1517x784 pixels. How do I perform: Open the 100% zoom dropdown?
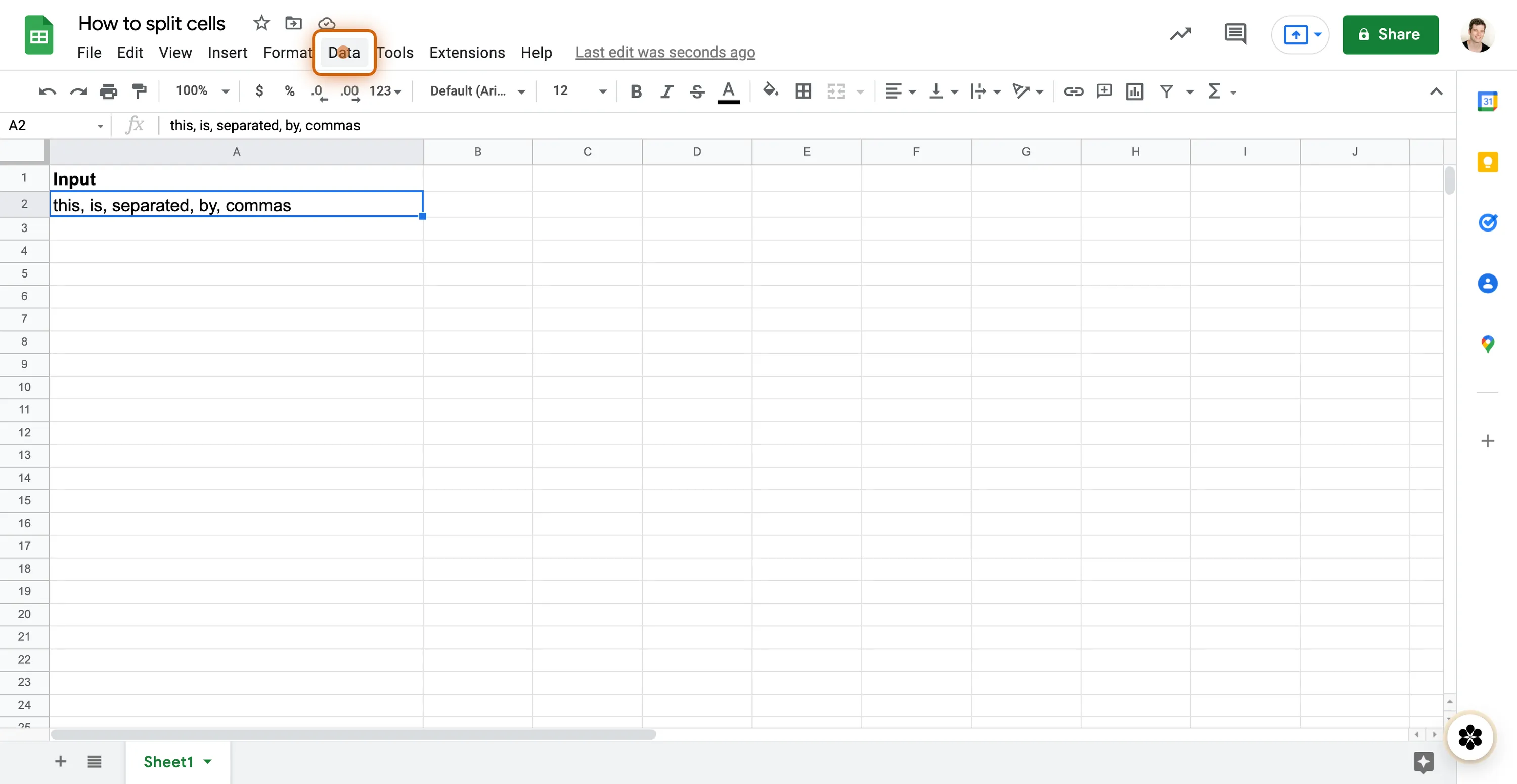coord(202,91)
